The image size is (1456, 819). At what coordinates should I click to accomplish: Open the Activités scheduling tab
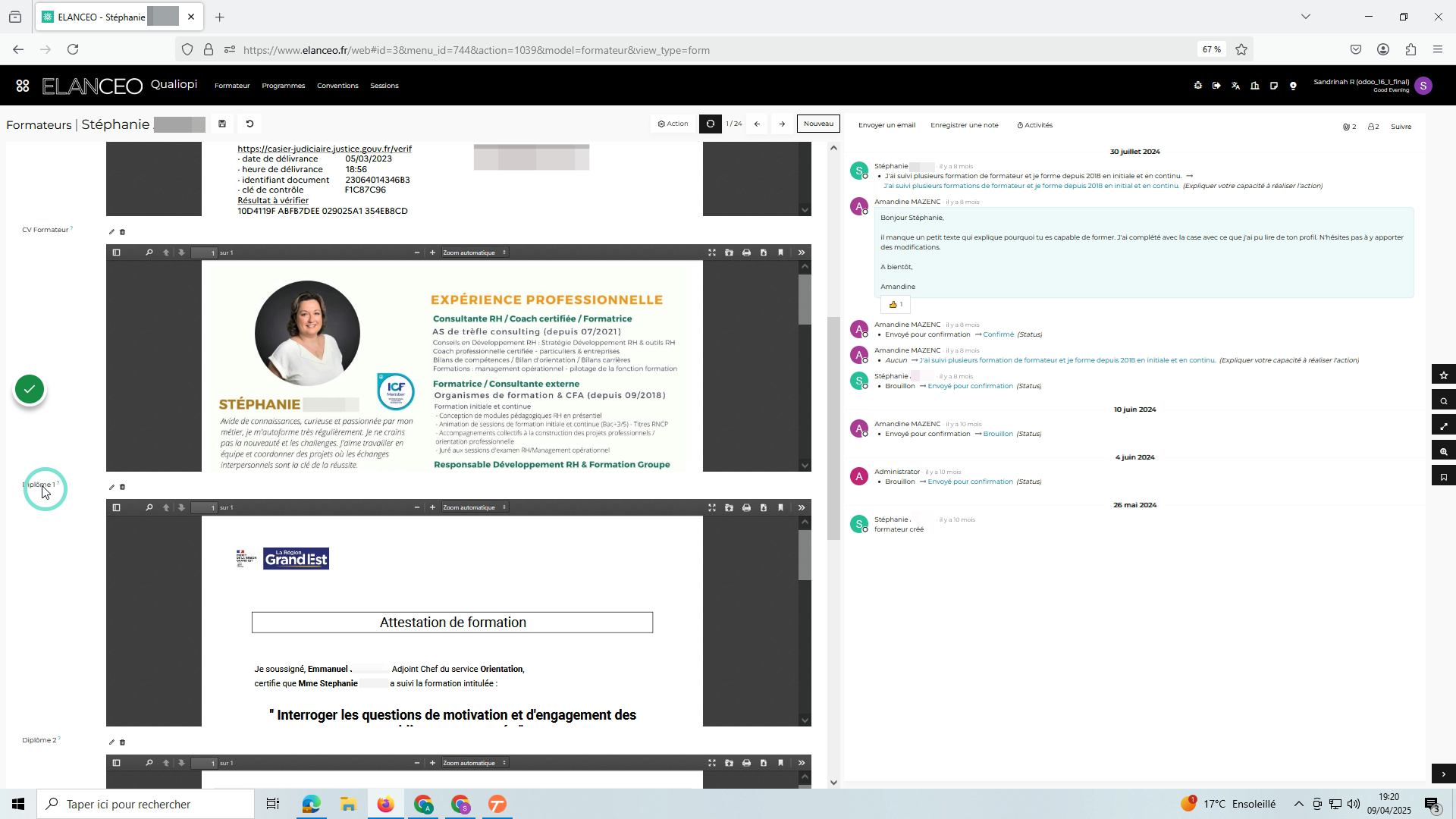[1034, 126]
